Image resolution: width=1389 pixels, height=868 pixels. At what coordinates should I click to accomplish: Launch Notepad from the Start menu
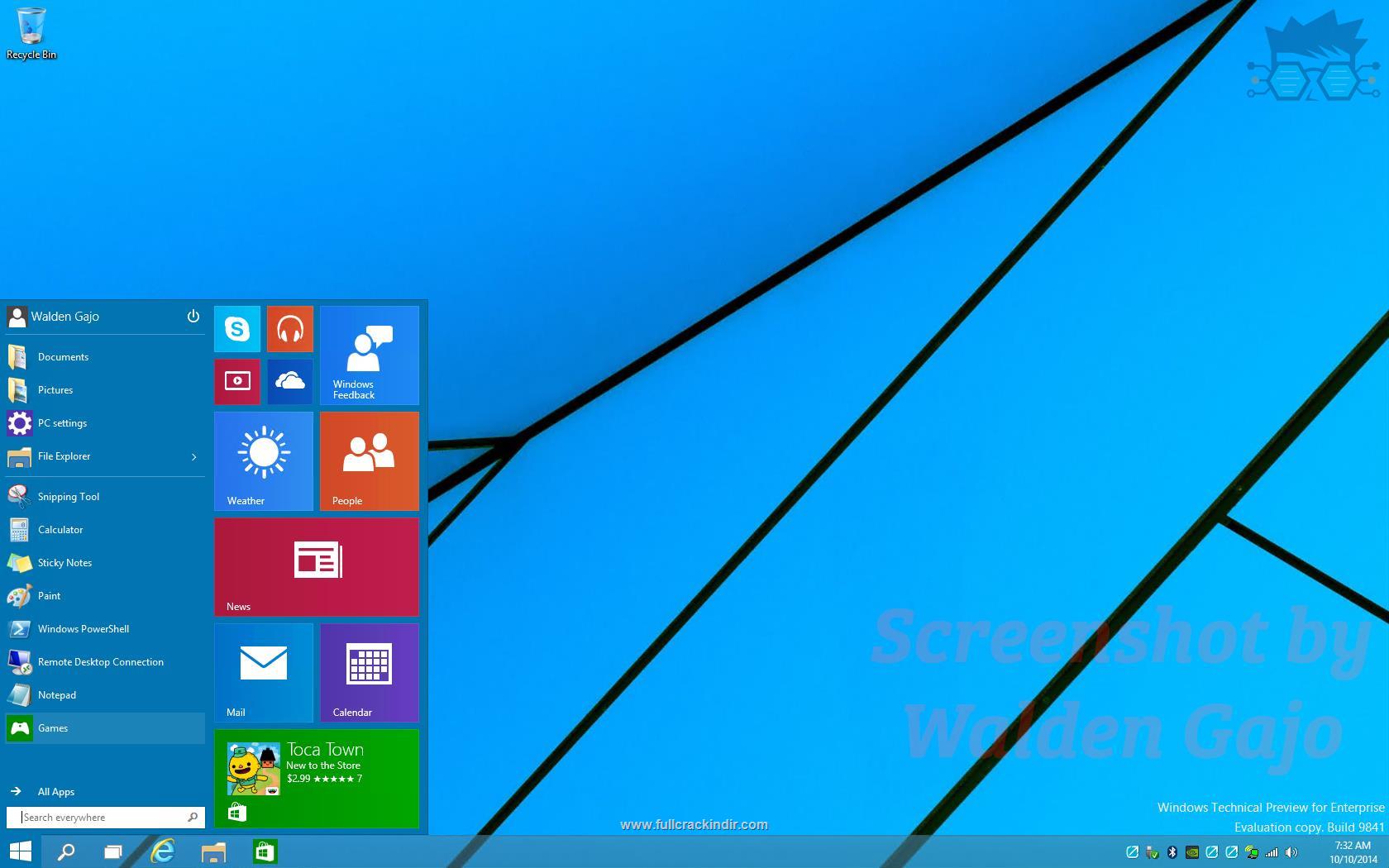(105, 695)
